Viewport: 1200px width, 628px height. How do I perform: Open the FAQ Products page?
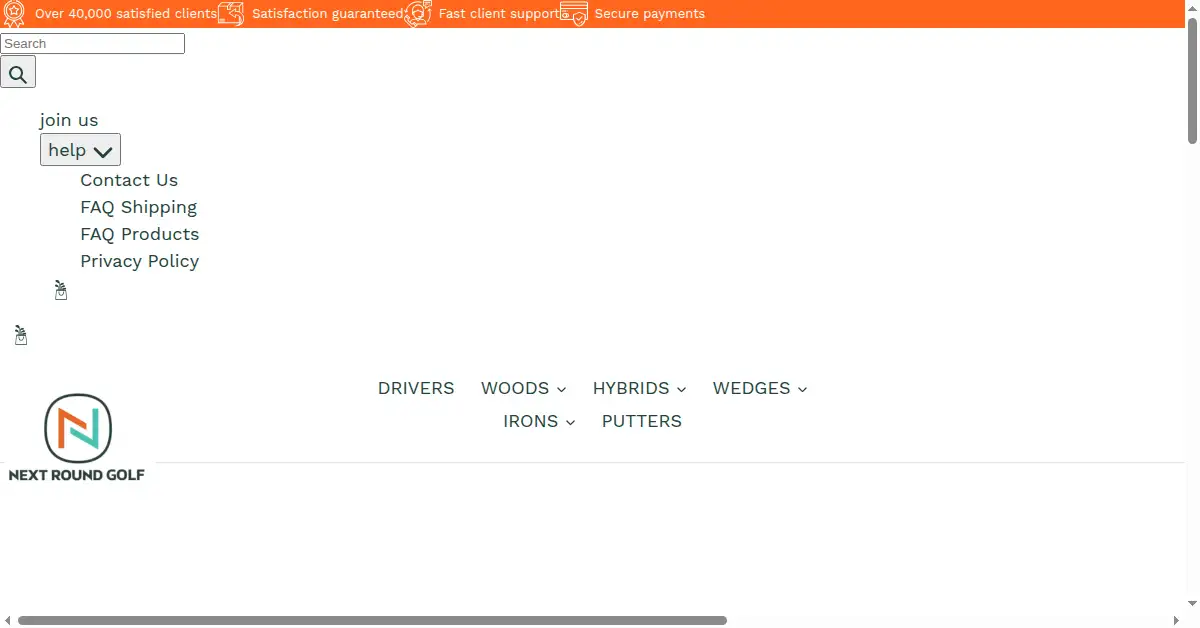[x=140, y=234]
